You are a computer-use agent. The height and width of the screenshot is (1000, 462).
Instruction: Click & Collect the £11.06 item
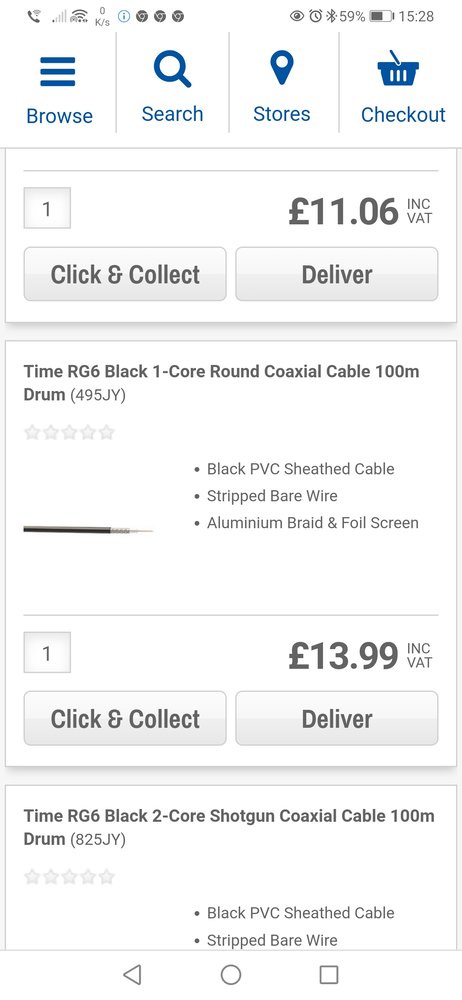point(125,274)
